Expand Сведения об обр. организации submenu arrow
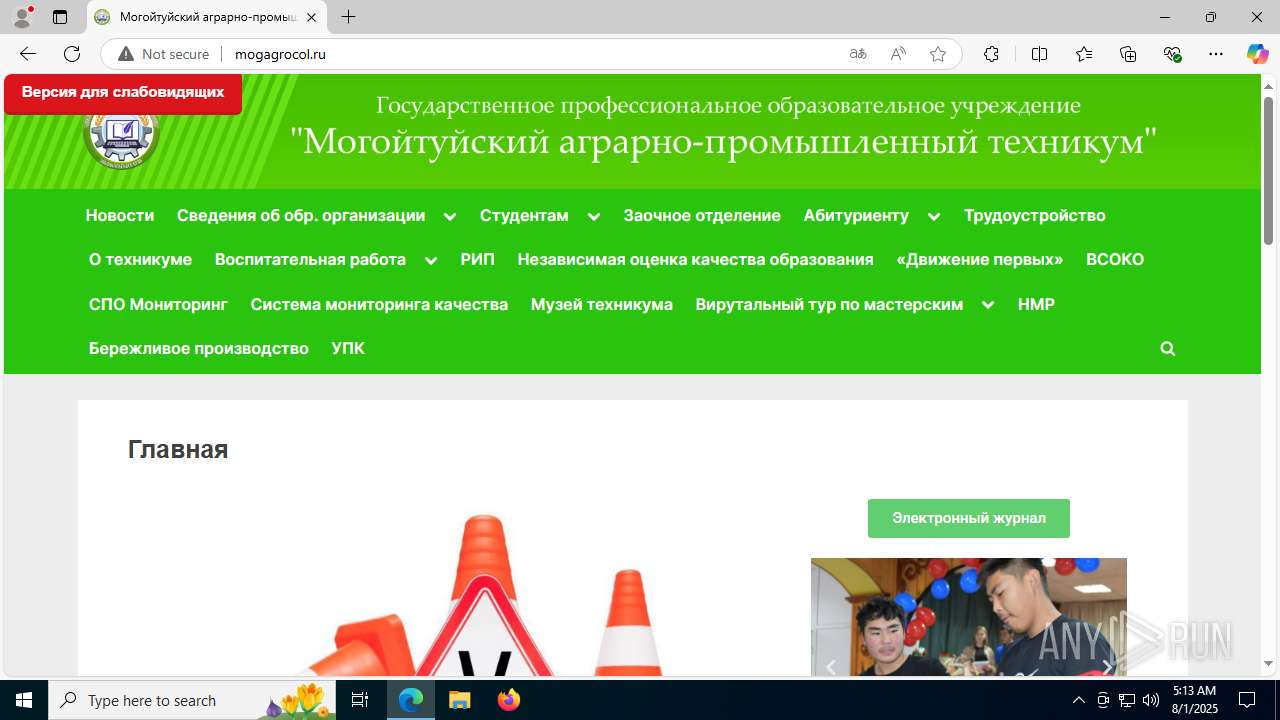Screen dimensions: 1280x720 pyautogui.click(x=450, y=216)
